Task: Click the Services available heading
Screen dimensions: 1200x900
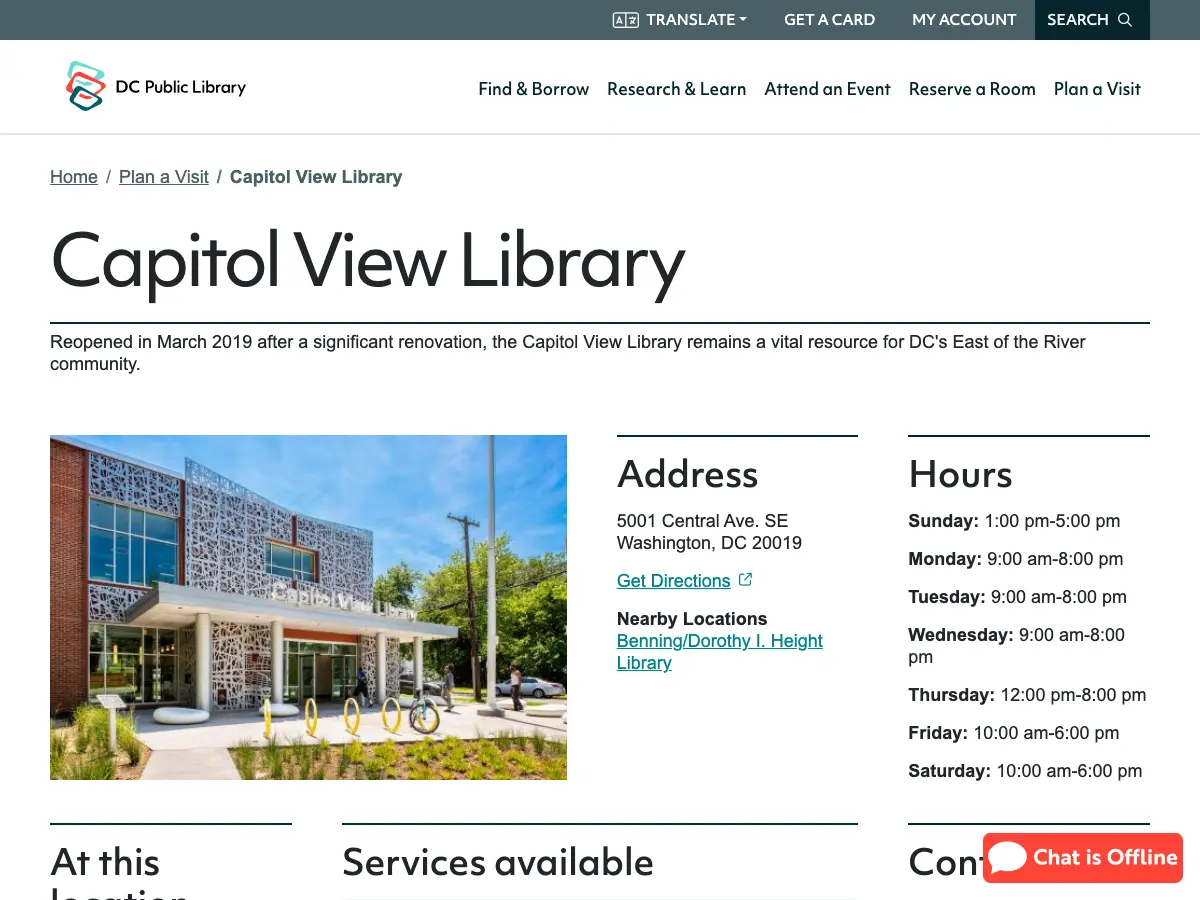Action: 498,862
